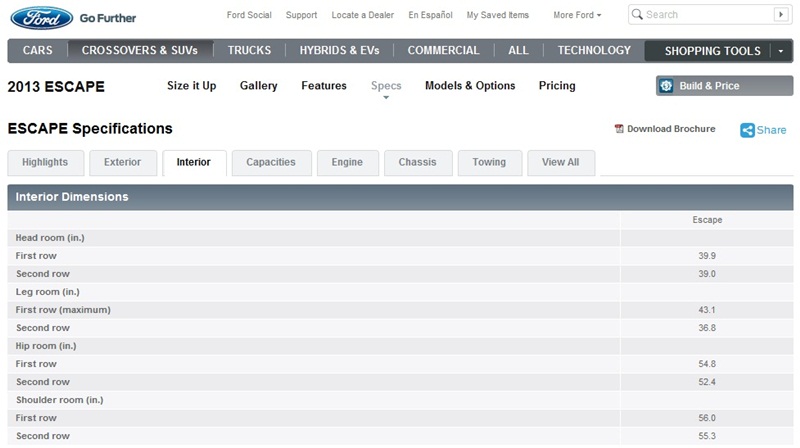800x448 pixels.
Task: Click the Escape column header
Action: [x=707, y=220]
